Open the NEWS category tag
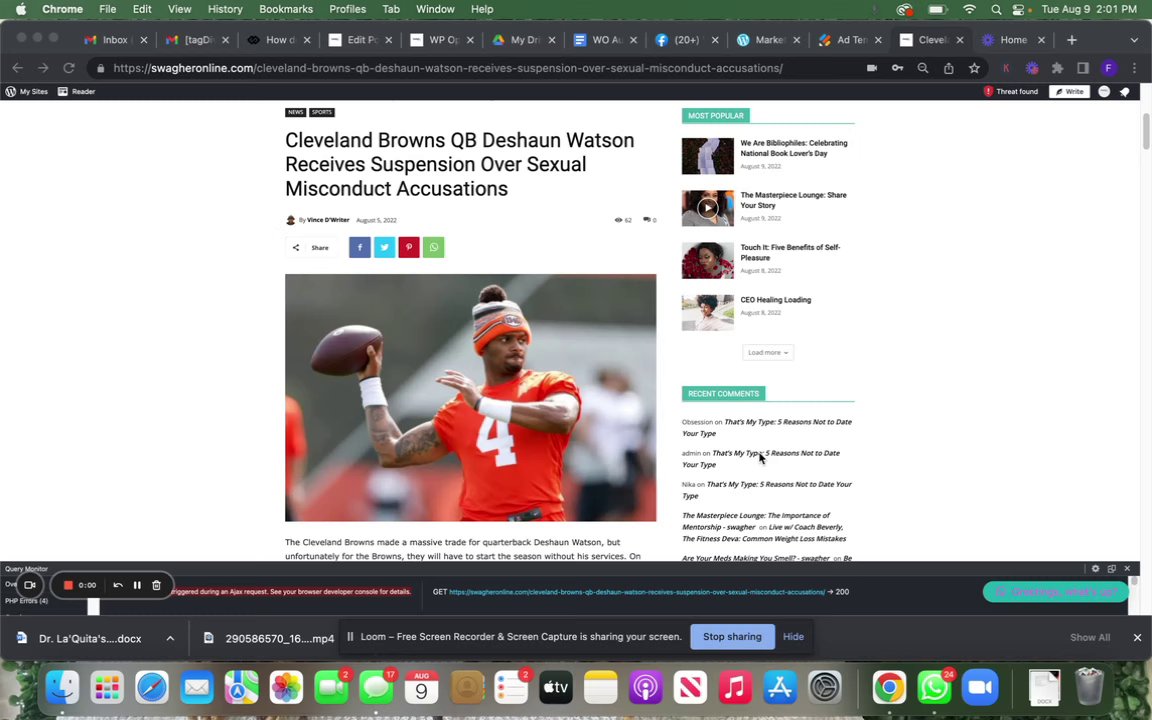 295,112
